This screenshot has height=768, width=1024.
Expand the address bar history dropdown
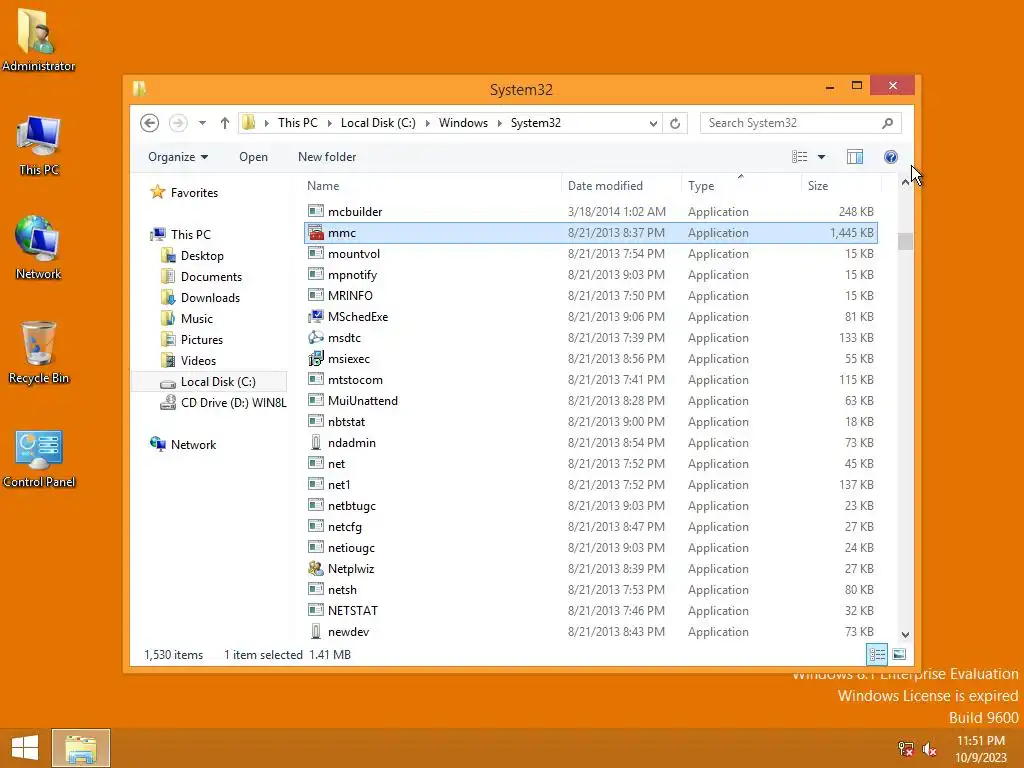(x=653, y=123)
